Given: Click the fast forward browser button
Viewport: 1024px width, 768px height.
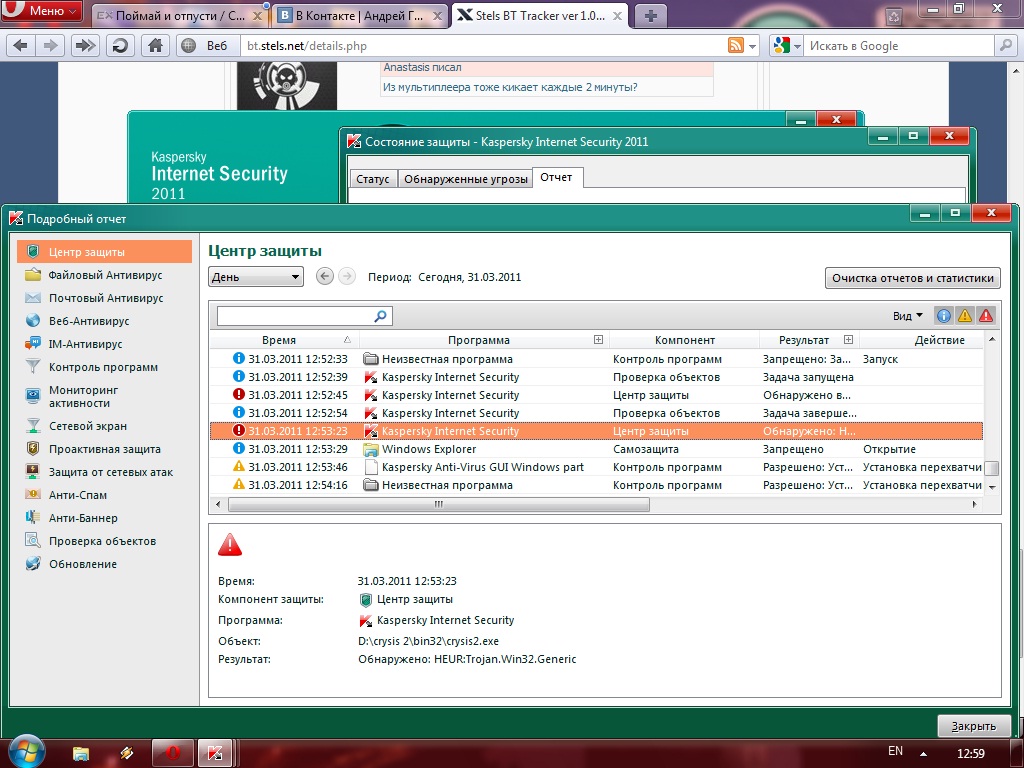Looking at the screenshot, I should (x=85, y=46).
